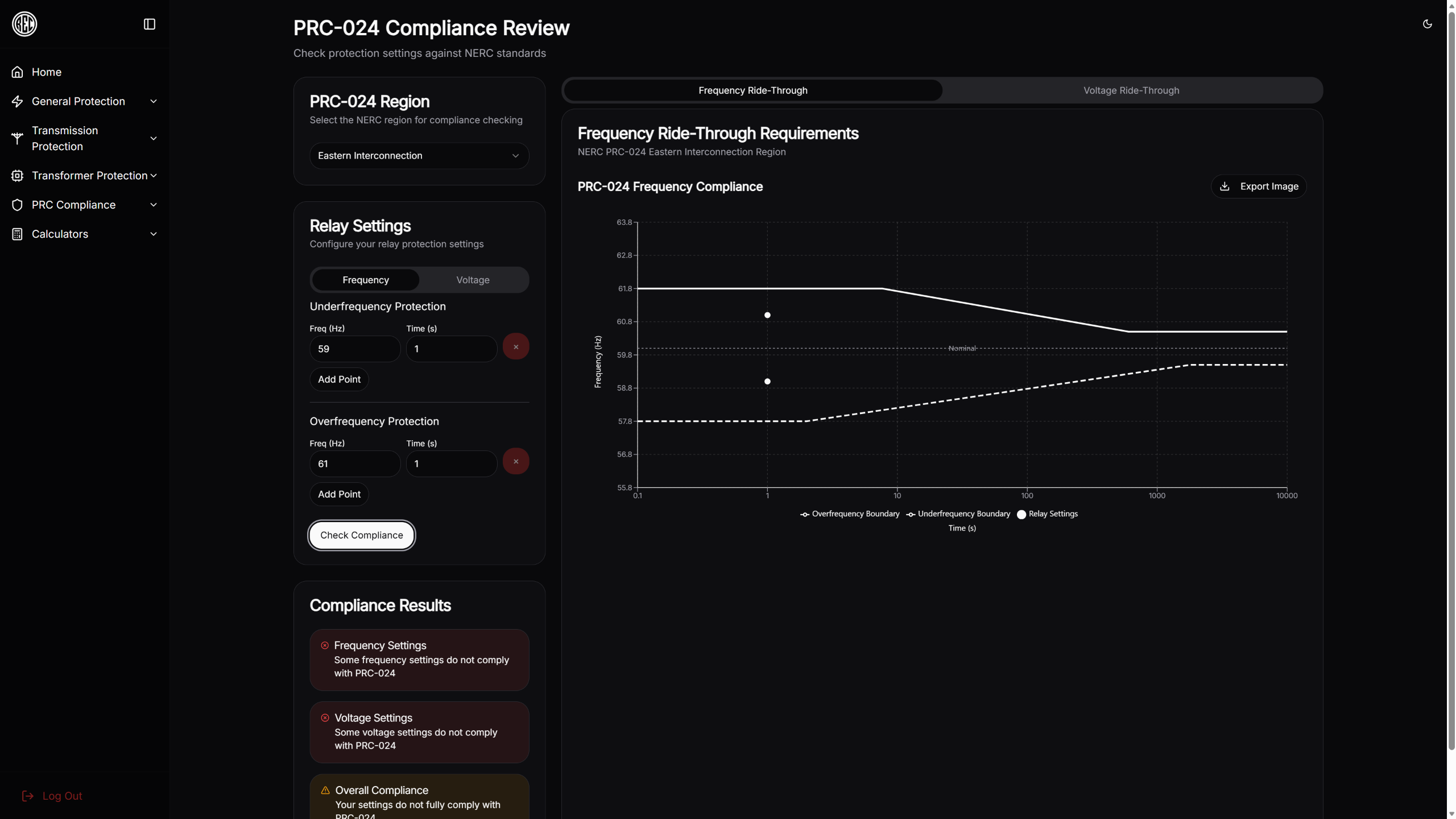Switch to the Voltage Ride-Through tab
1456x819 pixels.
click(1131, 90)
